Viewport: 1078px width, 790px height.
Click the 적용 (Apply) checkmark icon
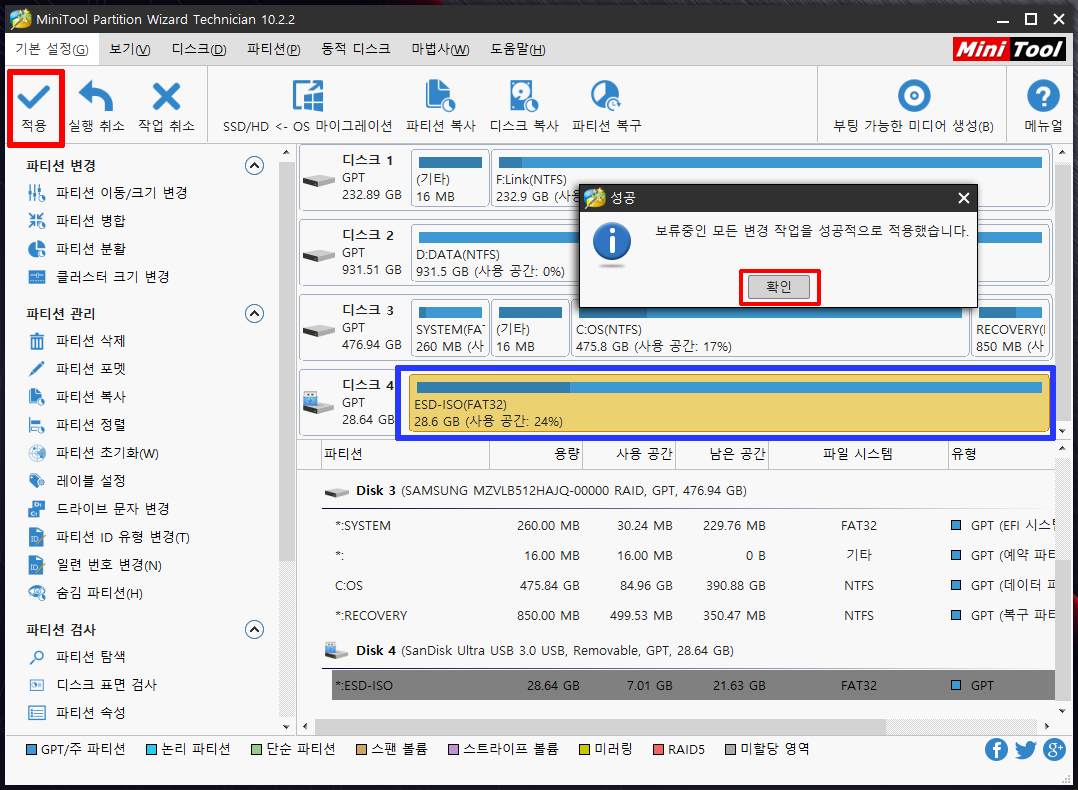pos(34,97)
